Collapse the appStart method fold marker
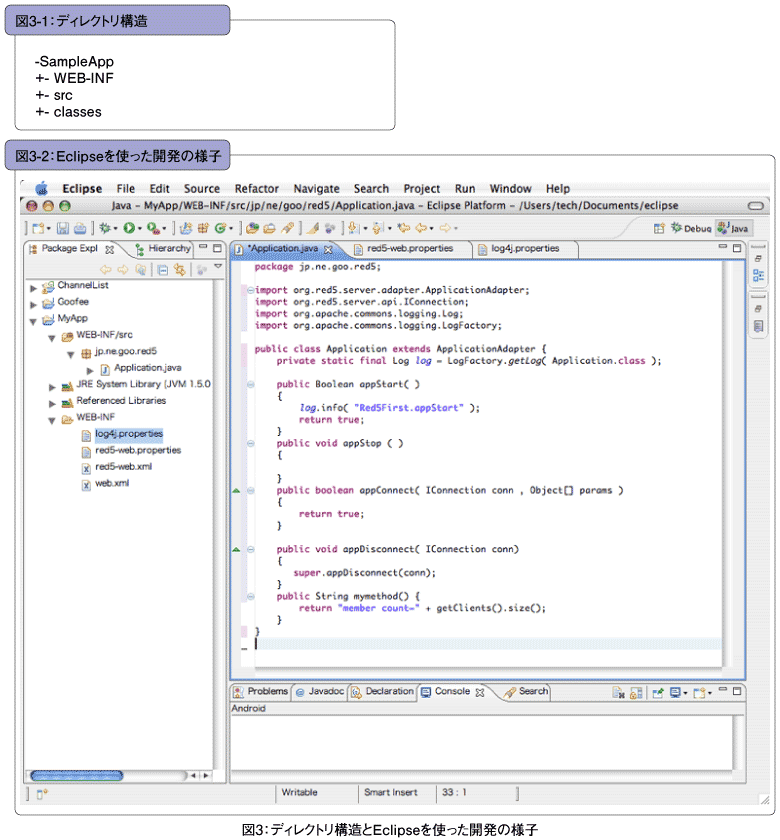The height and width of the screenshot is (840, 780). [250, 385]
